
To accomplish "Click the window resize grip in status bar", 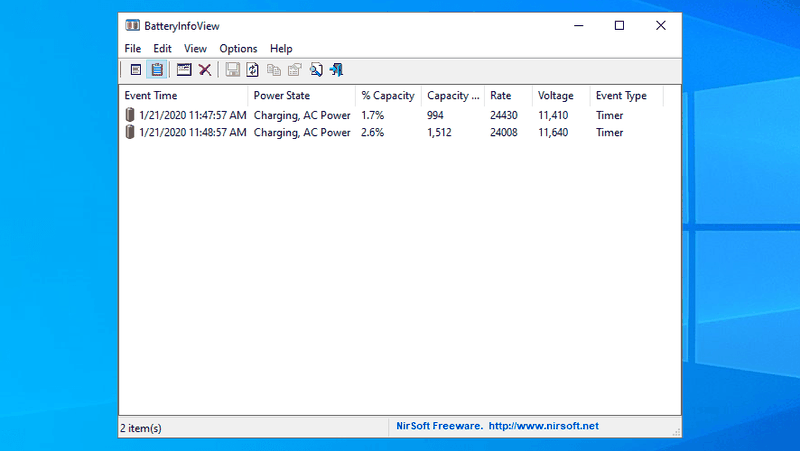I will coord(676,432).
